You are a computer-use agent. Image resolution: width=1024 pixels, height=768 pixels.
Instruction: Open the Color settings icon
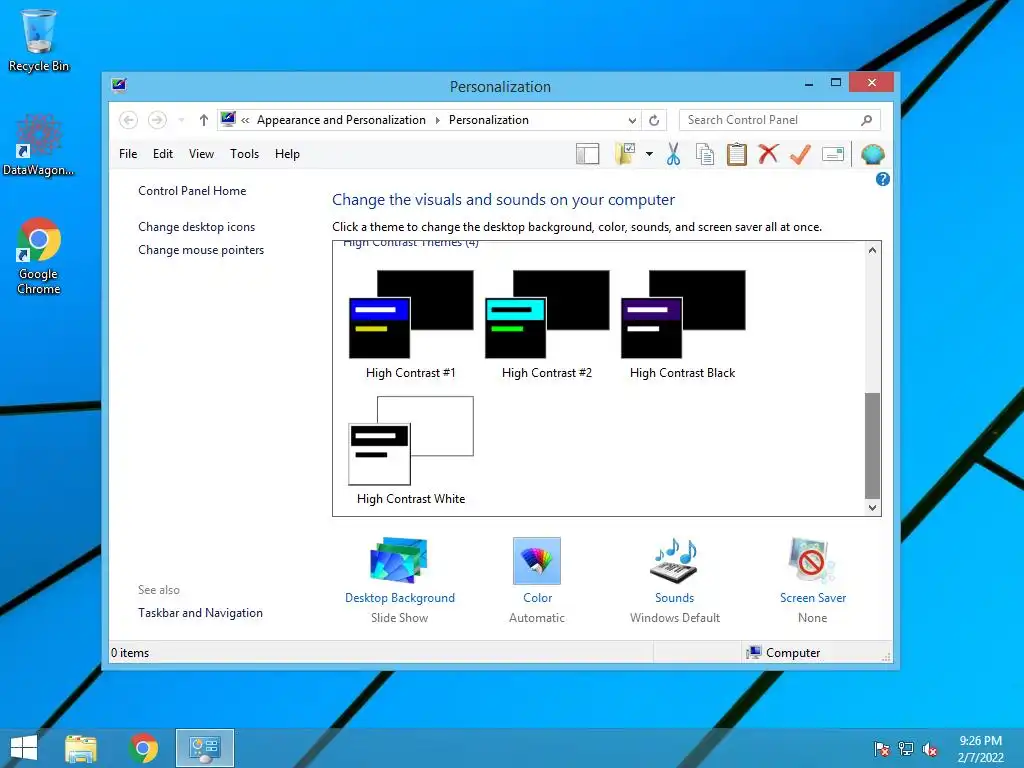pos(537,560)
